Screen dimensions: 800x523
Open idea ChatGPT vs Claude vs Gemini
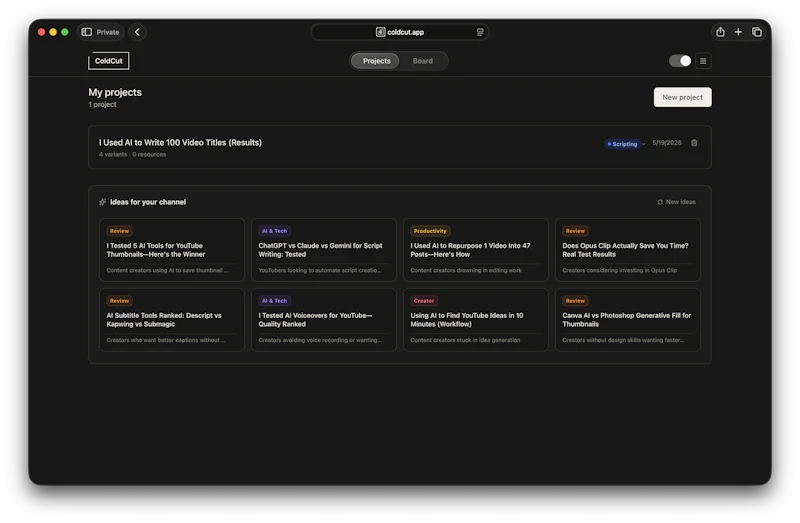pos(323,250)
